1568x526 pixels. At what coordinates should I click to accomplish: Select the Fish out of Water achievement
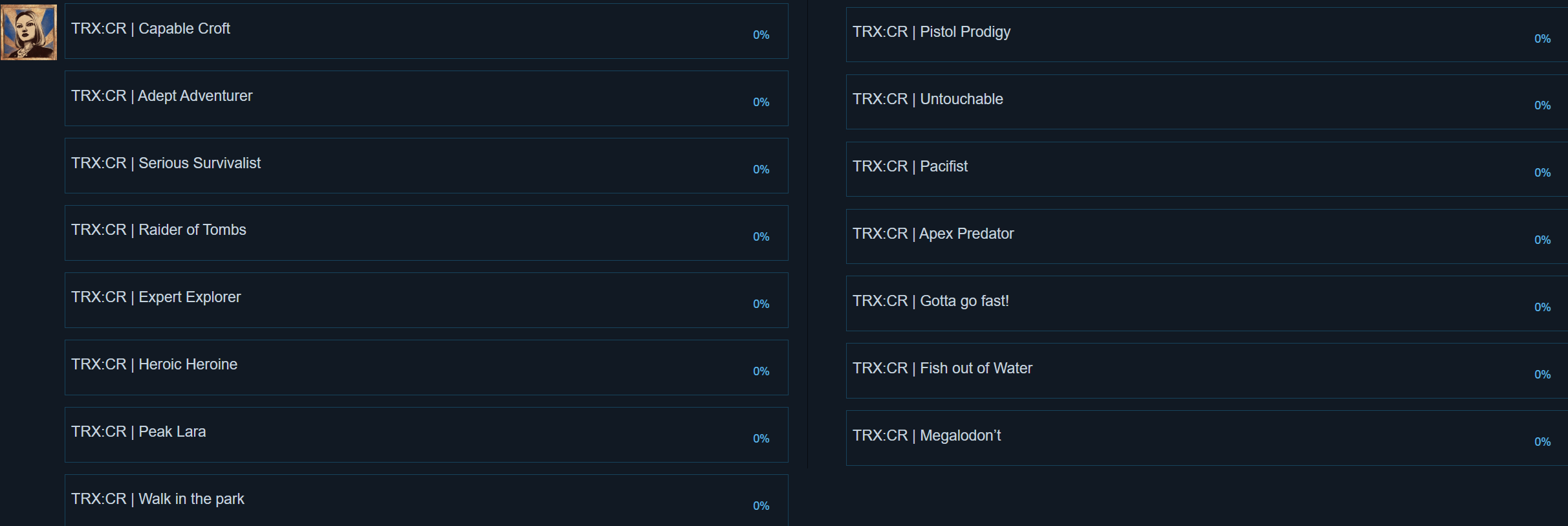(942, 369)
